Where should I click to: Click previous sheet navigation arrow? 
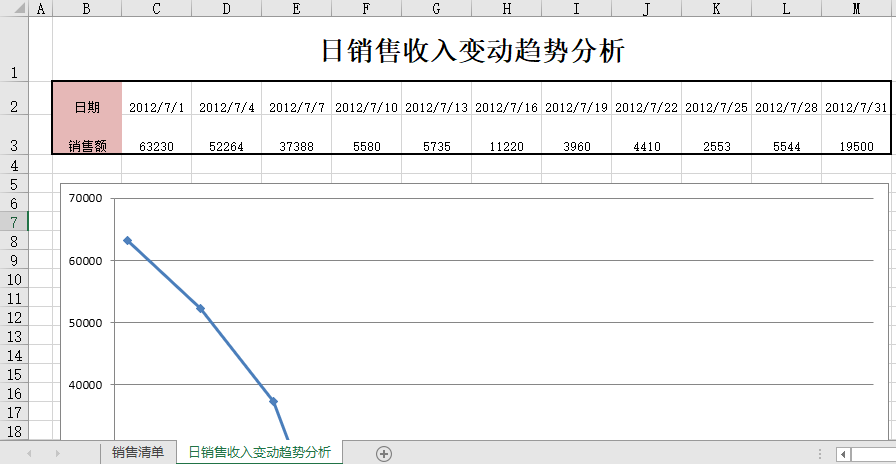[x=29, y=453]
